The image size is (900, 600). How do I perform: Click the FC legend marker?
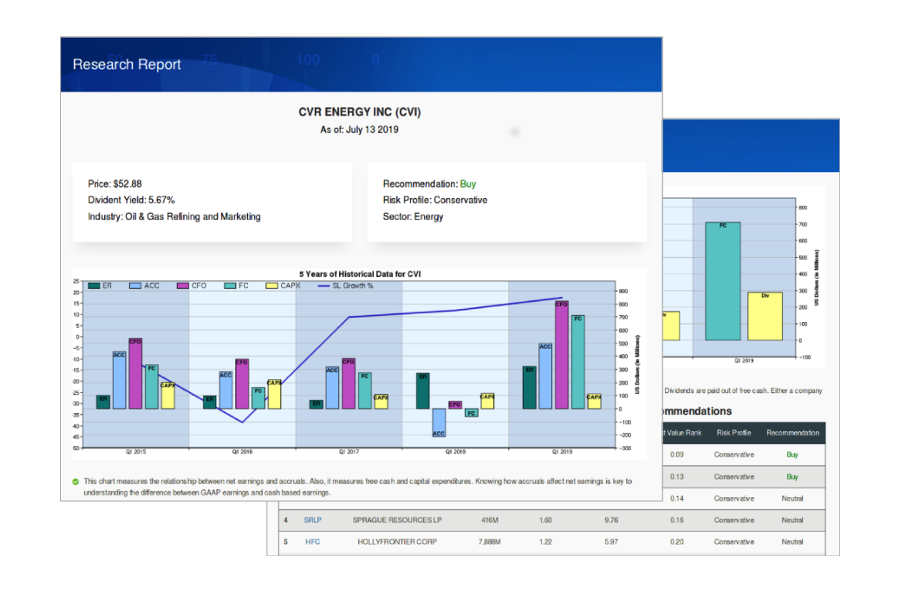click(230, 286)
